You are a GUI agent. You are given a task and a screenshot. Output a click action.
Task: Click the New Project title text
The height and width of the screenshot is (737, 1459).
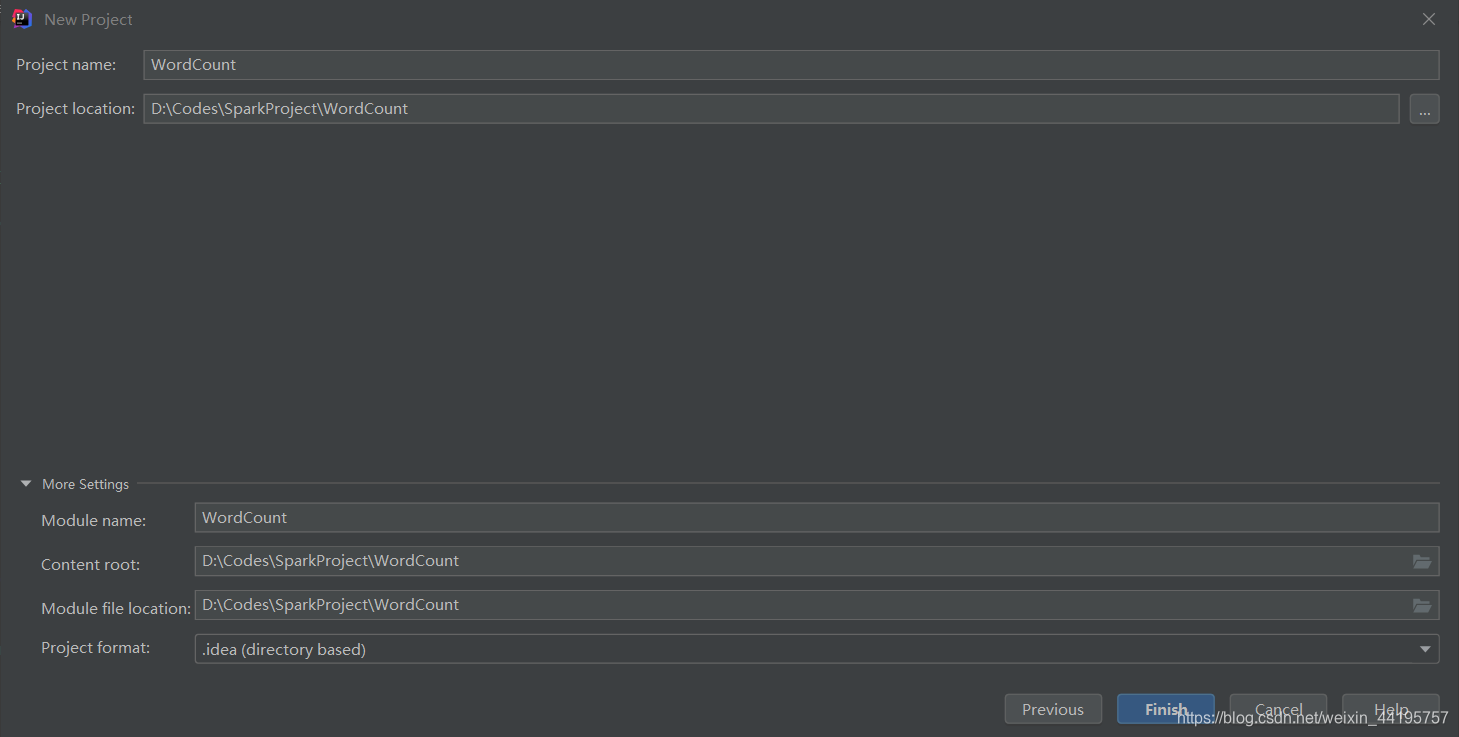pos(88,20)
